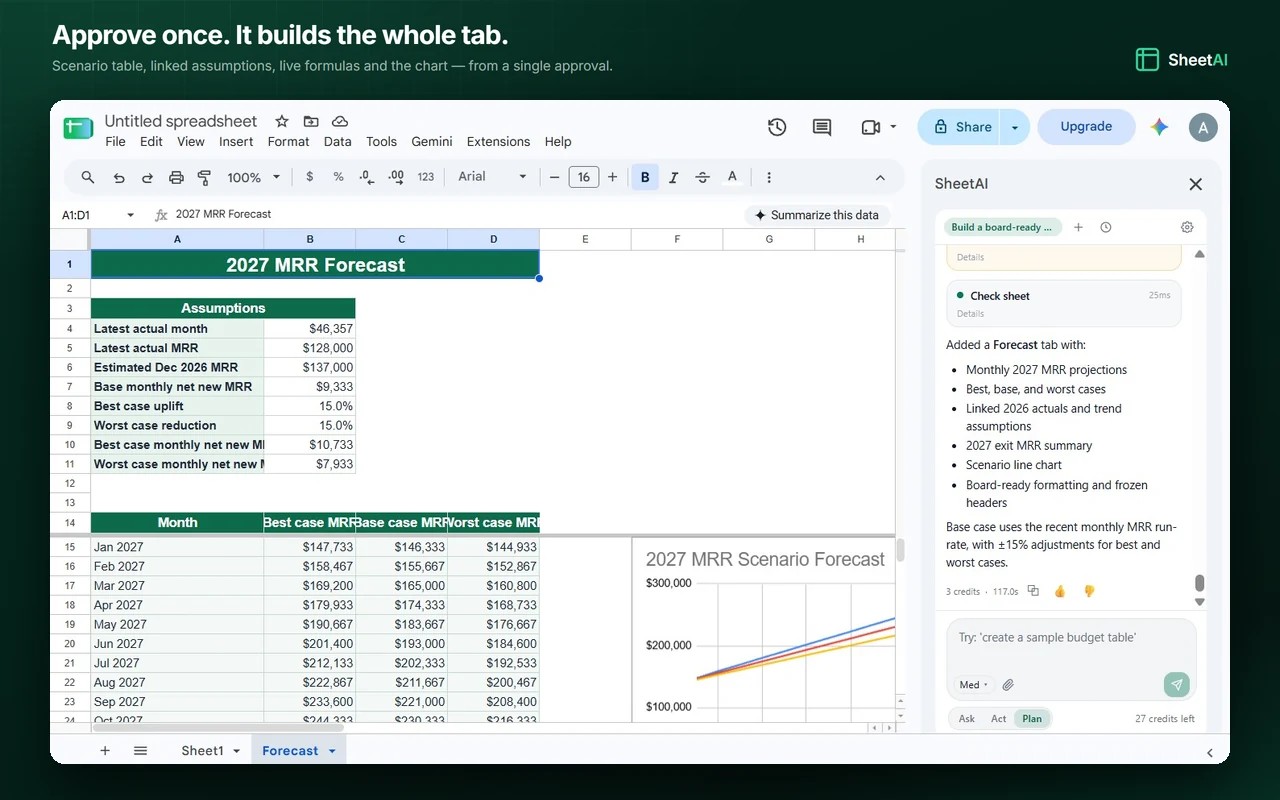1280x800 pixels.
Task: Toggle bold formatting
Action: (645, 177)
